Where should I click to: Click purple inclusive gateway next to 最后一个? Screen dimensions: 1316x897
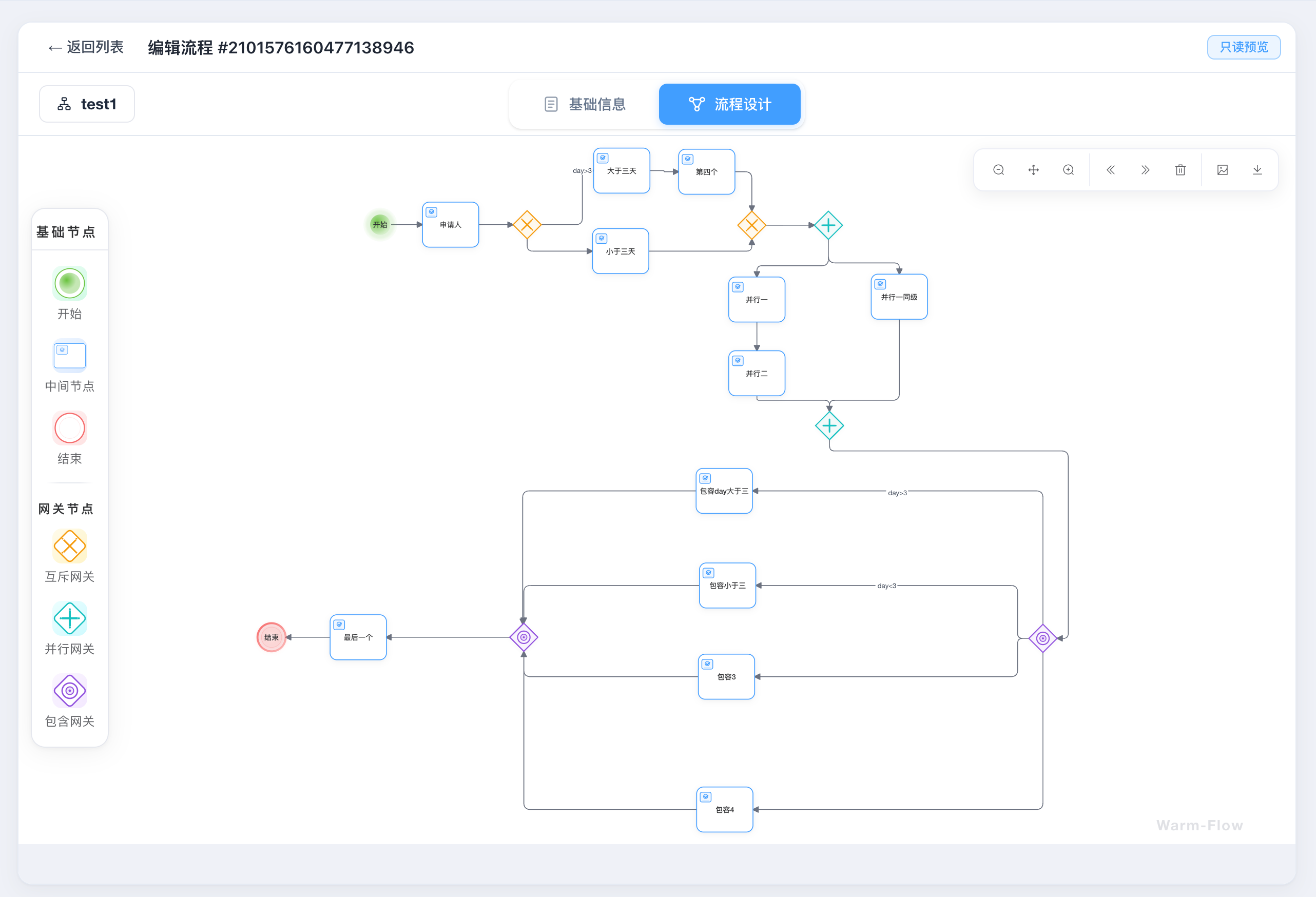(524, 637)
